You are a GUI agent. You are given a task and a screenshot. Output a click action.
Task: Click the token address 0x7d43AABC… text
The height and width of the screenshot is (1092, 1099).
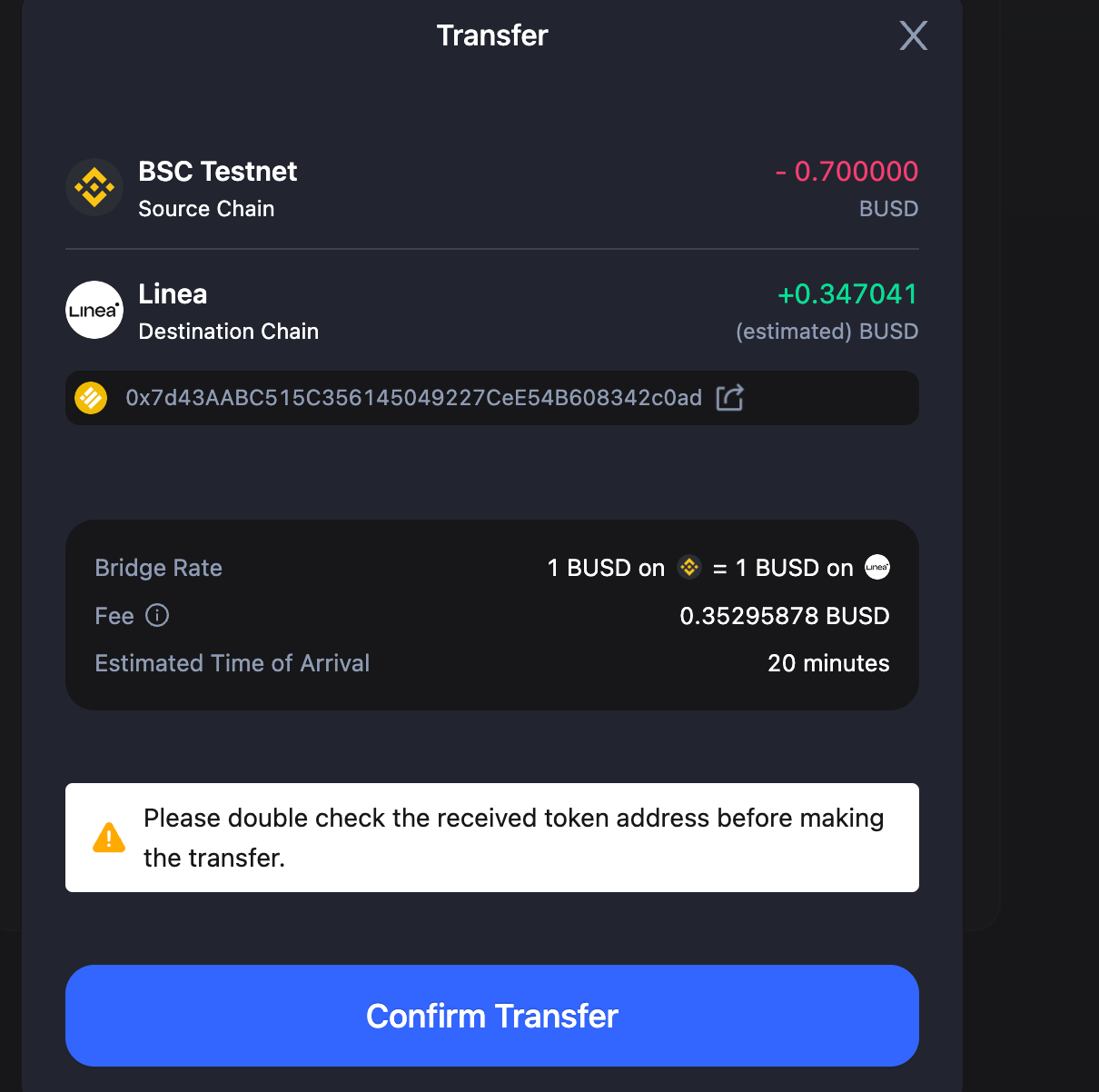(414, 398)
